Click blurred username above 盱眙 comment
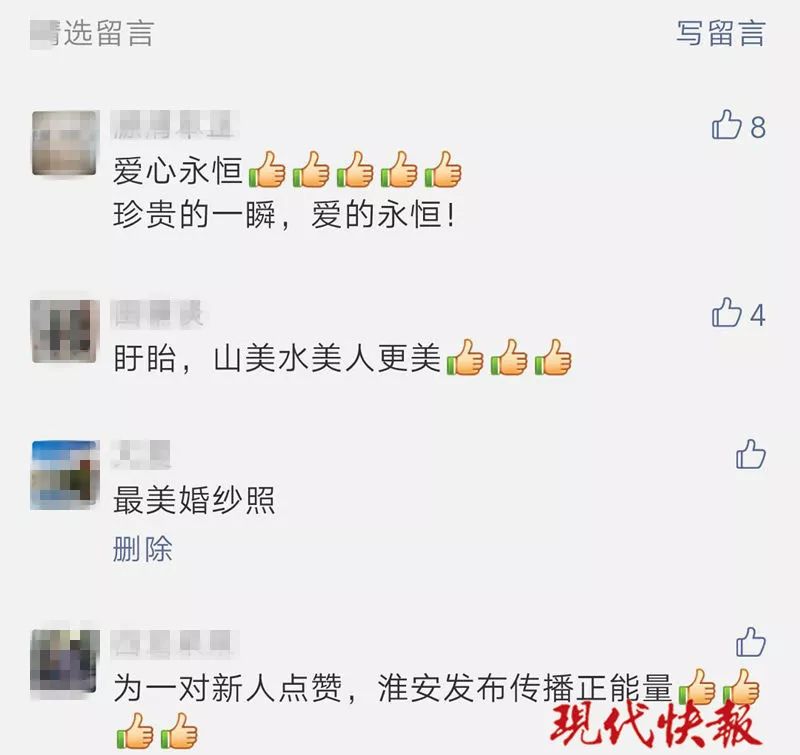This screenshot has width=800, height=755. (x=157, y=313)
